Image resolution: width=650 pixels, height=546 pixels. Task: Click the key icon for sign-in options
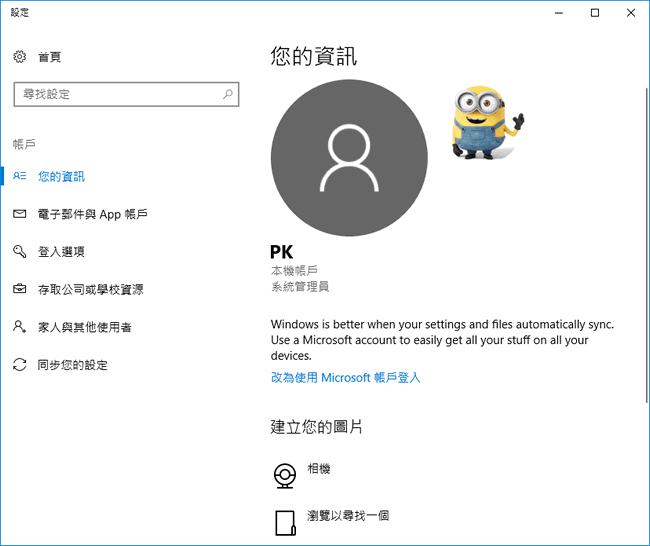point(19,251)
